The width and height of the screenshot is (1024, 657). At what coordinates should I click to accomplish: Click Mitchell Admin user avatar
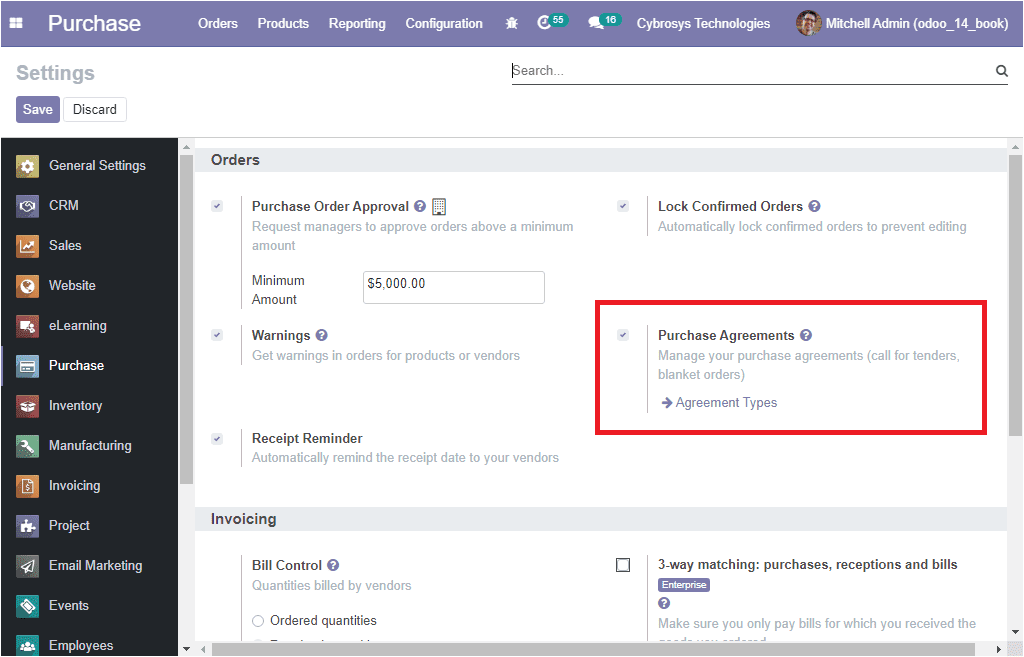click(808, 24)
